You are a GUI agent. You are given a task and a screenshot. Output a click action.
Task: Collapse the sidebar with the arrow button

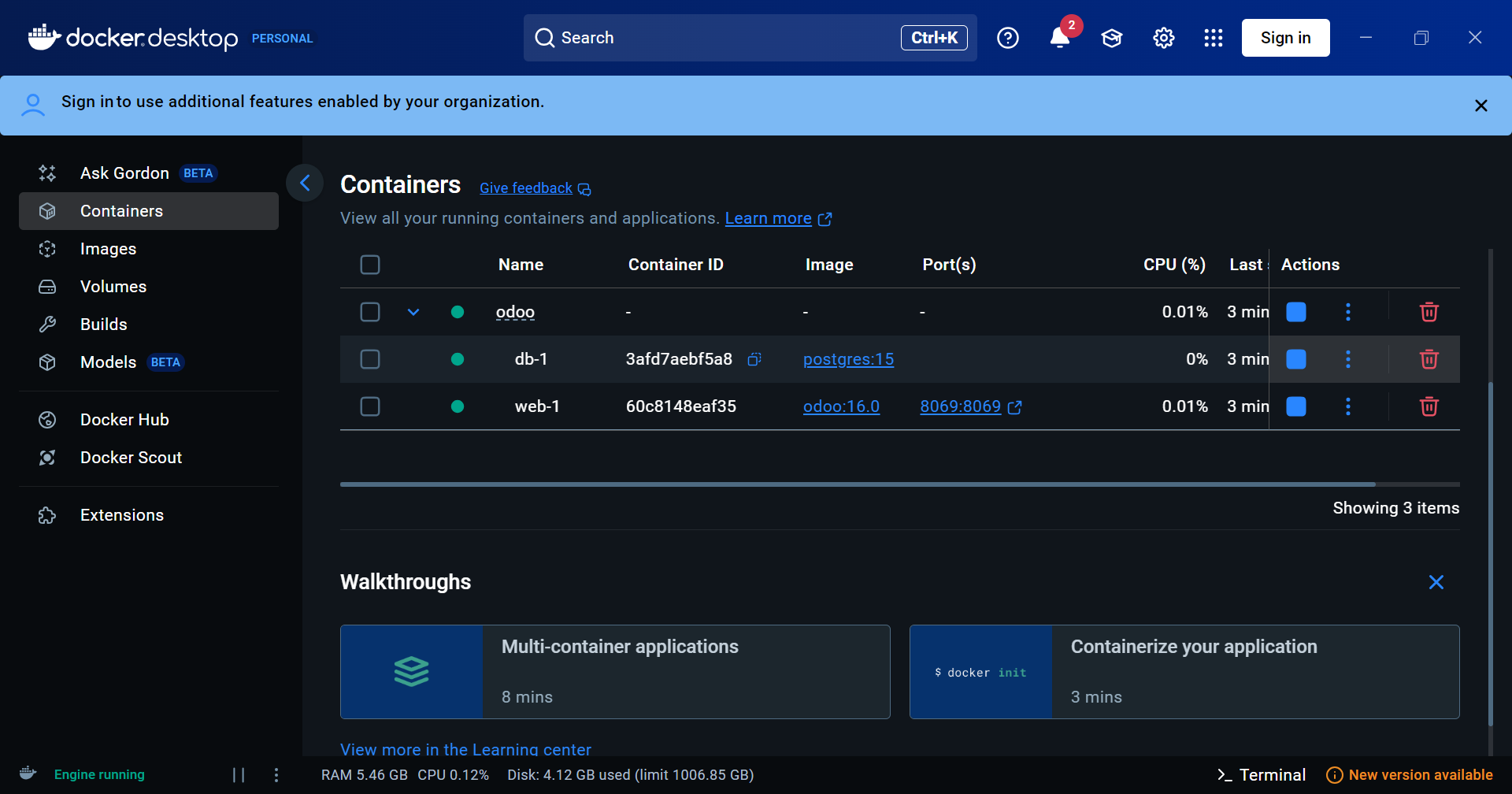305,184
